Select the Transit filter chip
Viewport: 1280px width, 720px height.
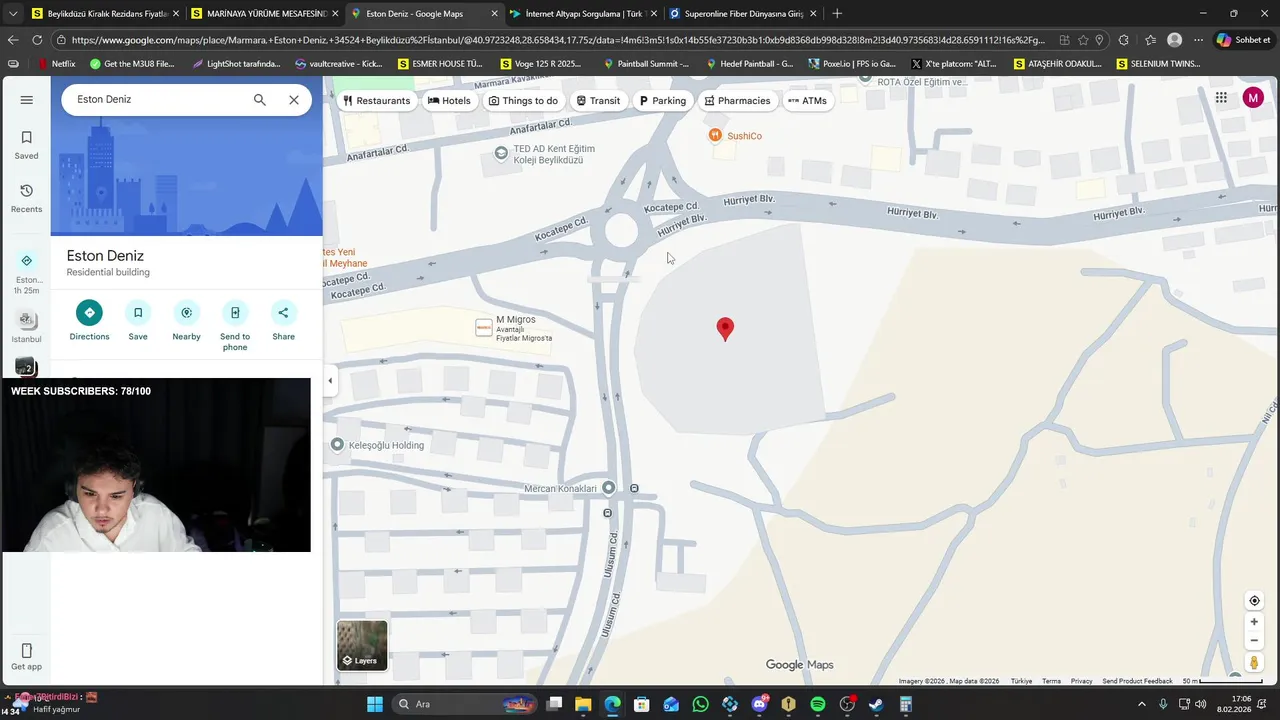(598, 100)
